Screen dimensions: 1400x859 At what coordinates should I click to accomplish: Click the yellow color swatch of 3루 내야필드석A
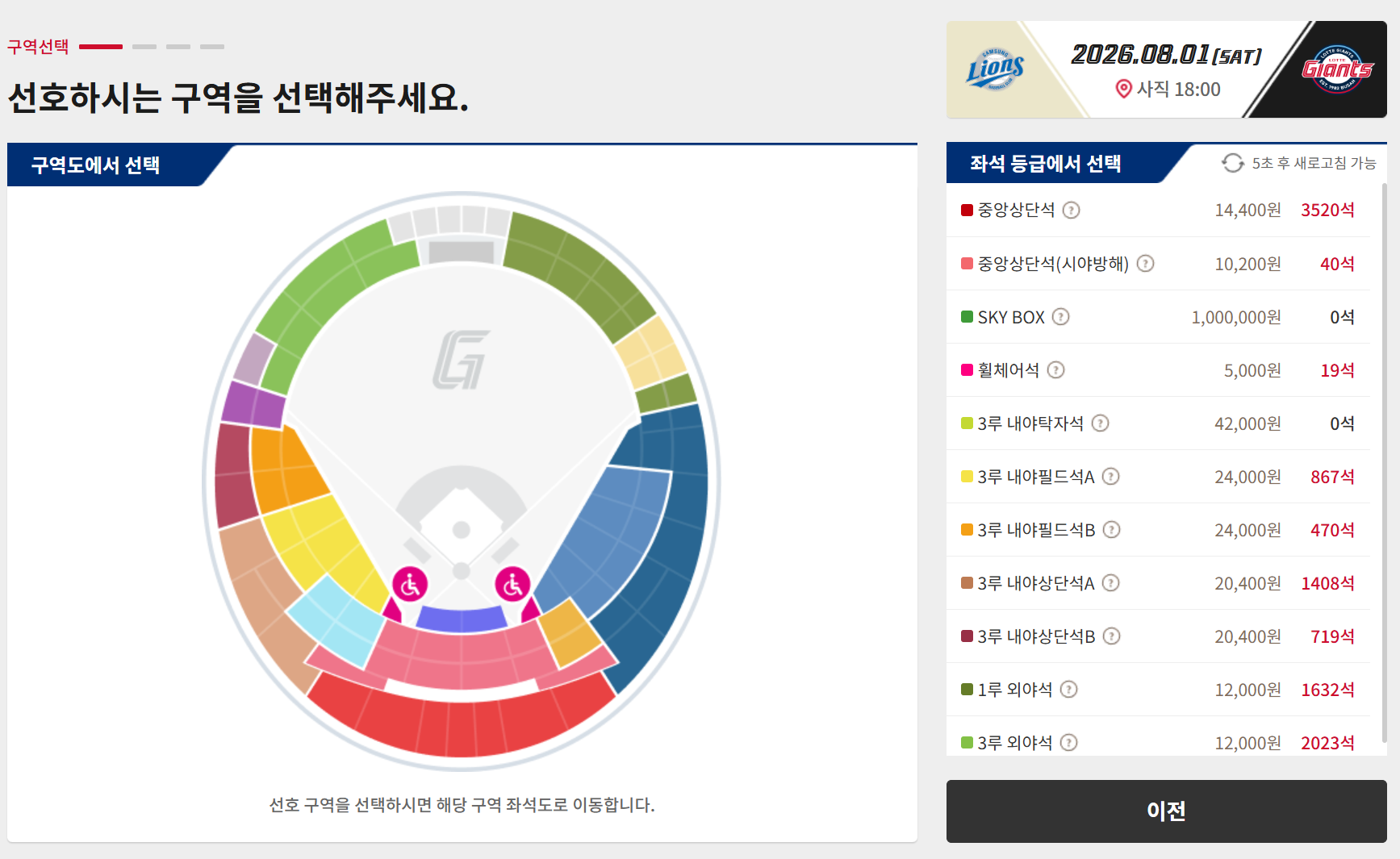pos(967,477)
